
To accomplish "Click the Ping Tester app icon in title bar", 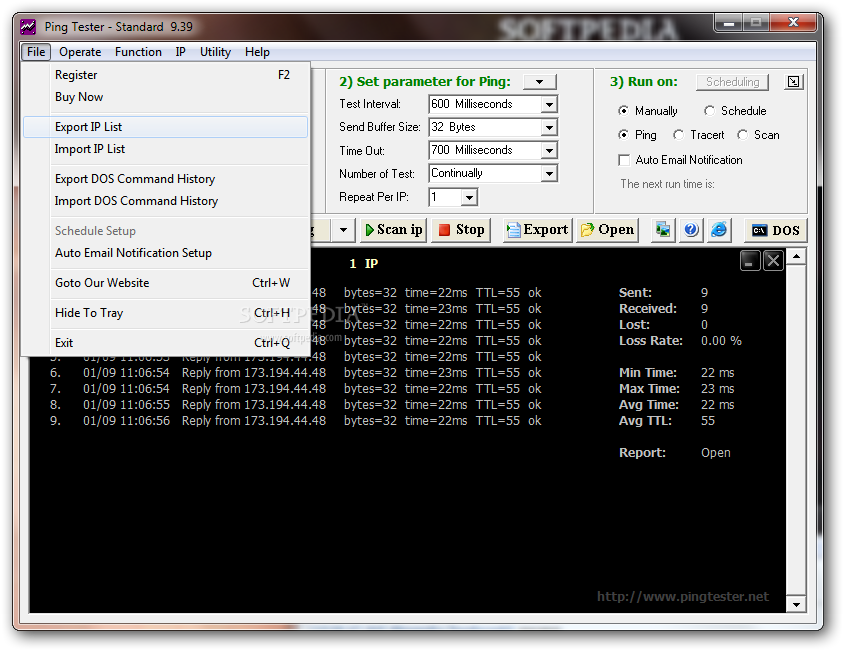I will (28, 26).
